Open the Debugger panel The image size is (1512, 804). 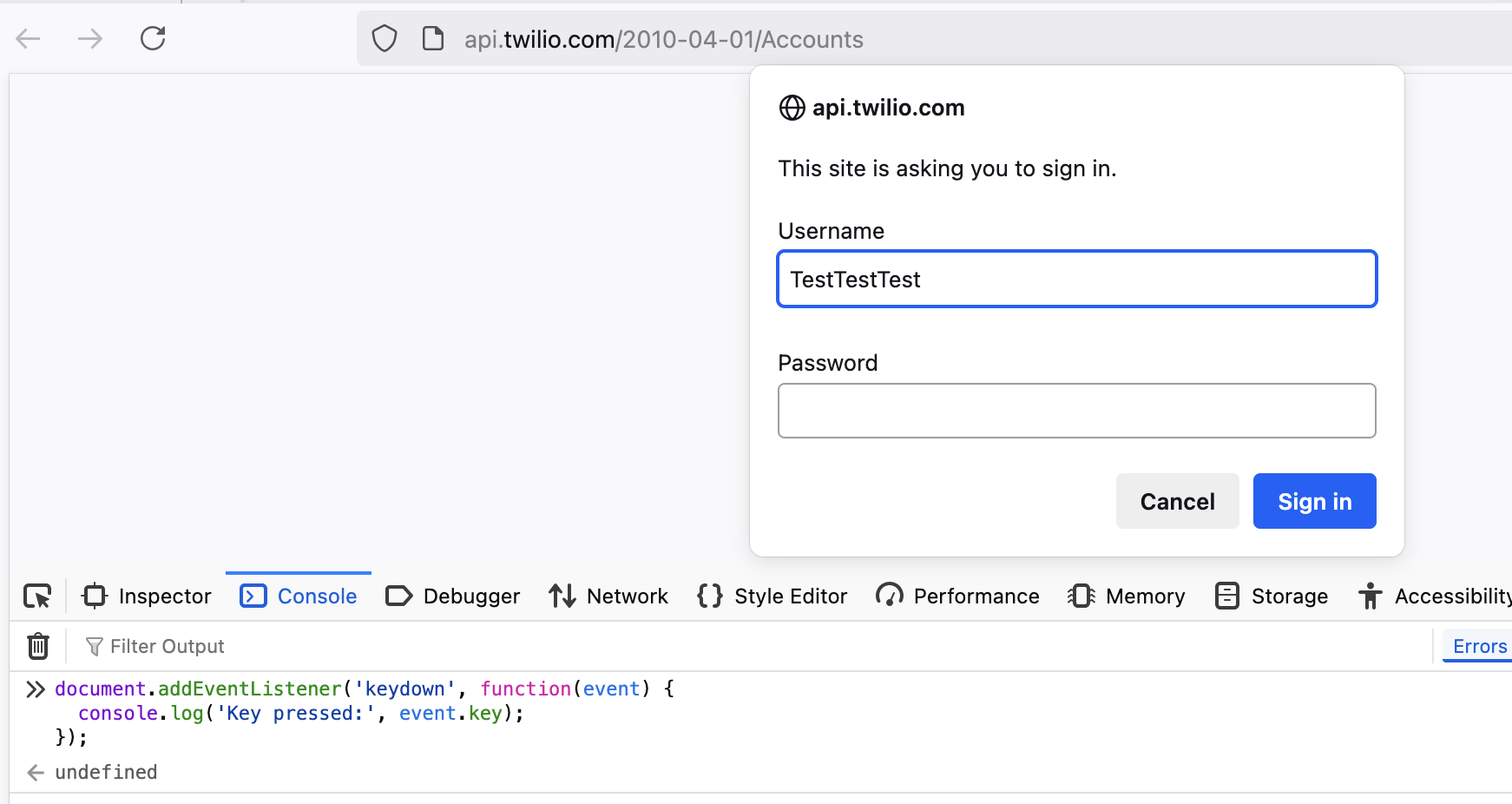click(452, 596)
